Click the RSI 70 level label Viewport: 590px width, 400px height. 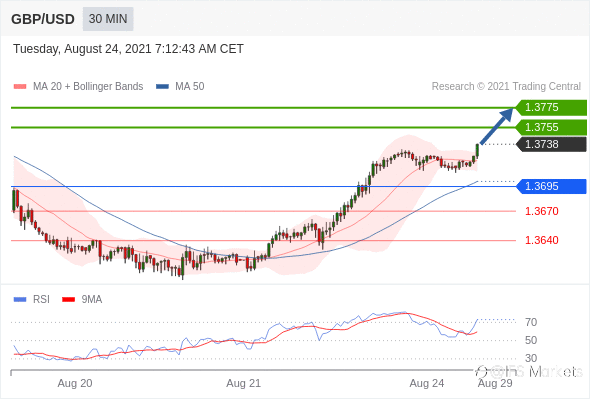(x=531, y=322)
